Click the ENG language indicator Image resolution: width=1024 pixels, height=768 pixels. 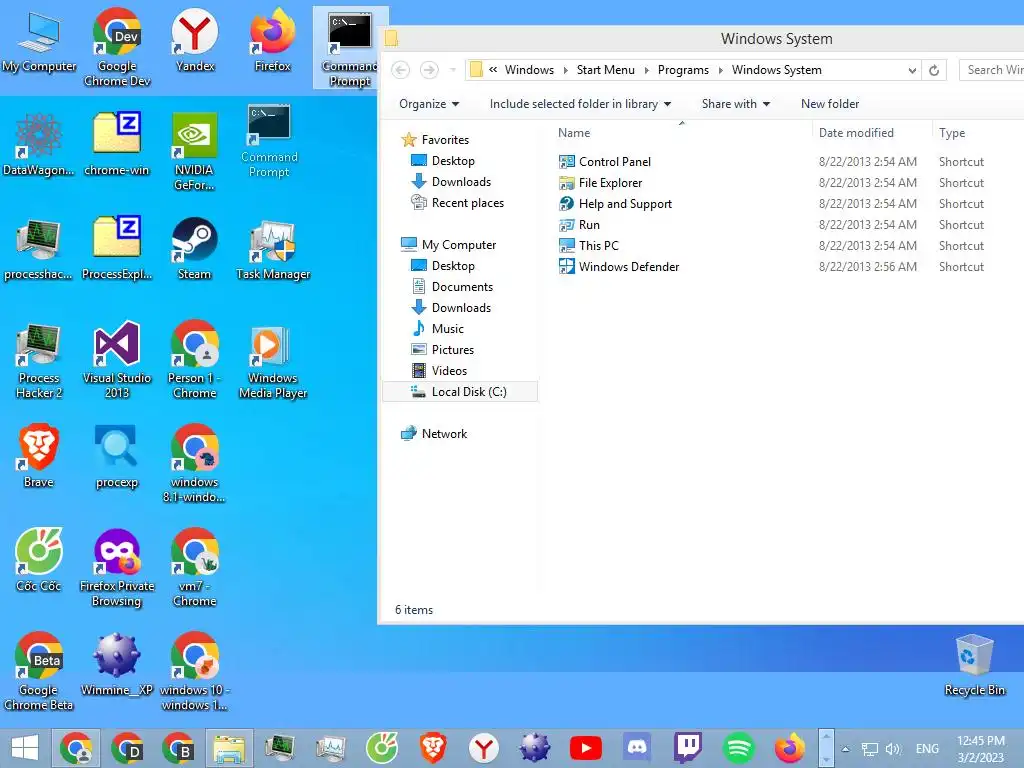pyautogui.click(x=927, y=749)
